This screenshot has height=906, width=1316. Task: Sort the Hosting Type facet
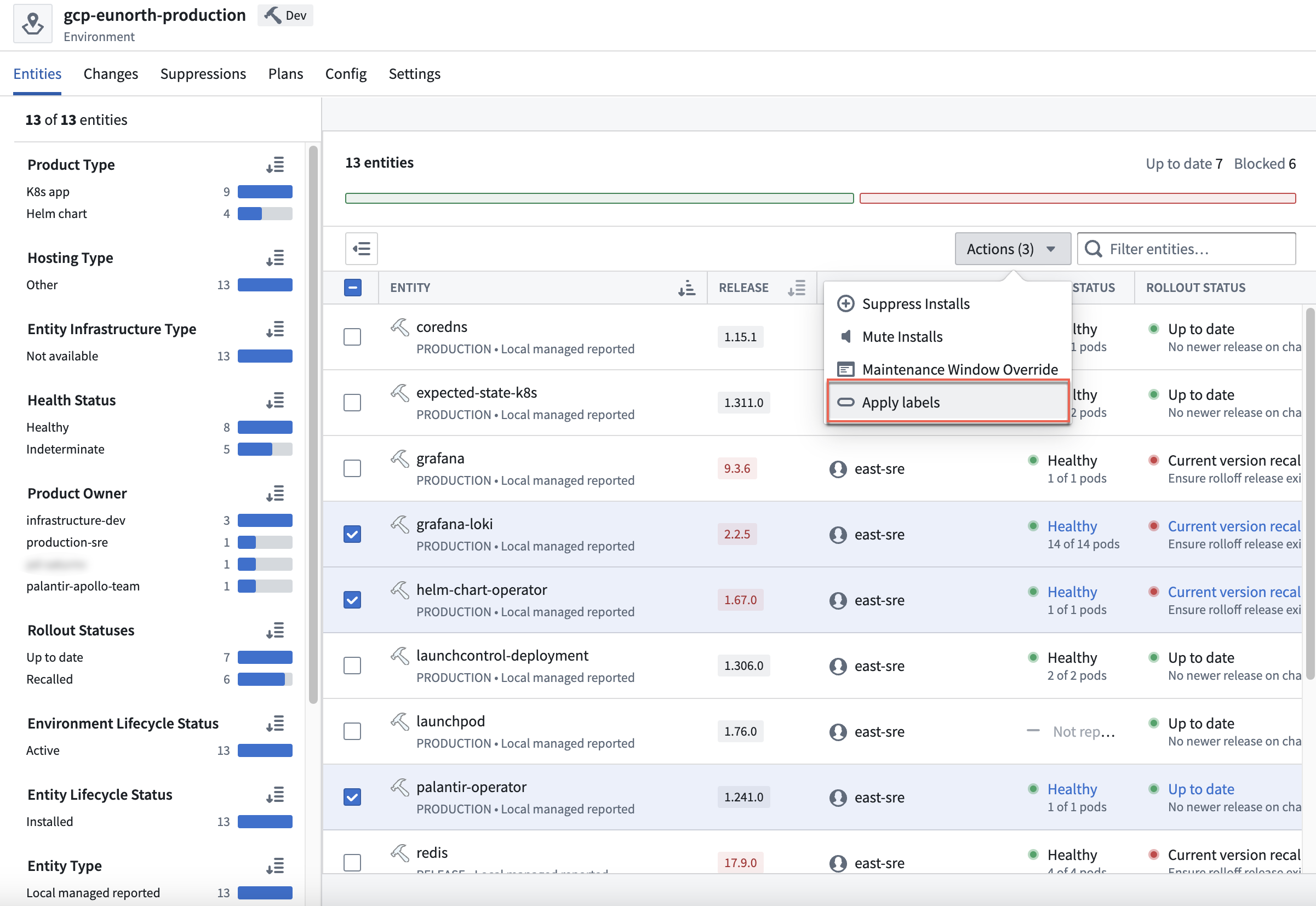point(276,259)
